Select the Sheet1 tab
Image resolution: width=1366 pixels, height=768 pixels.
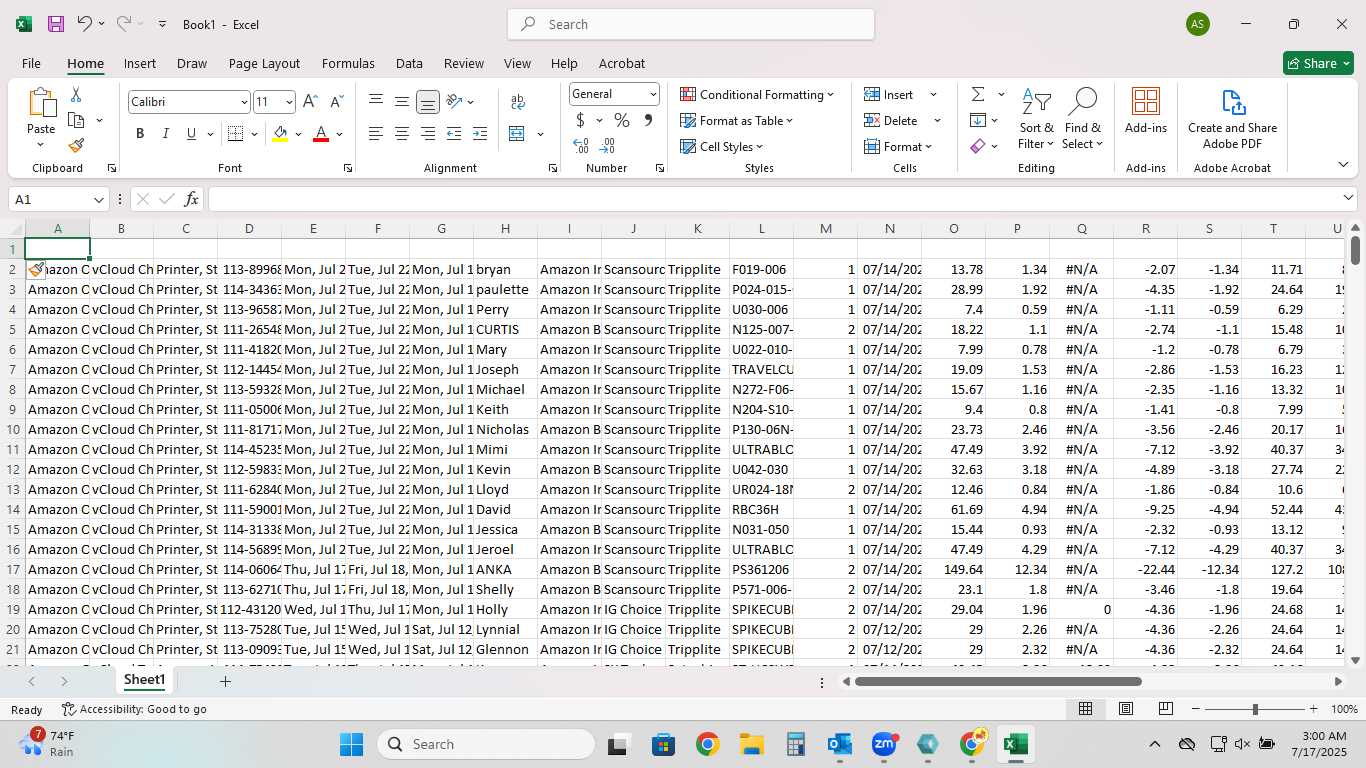[x=144, y=680]
